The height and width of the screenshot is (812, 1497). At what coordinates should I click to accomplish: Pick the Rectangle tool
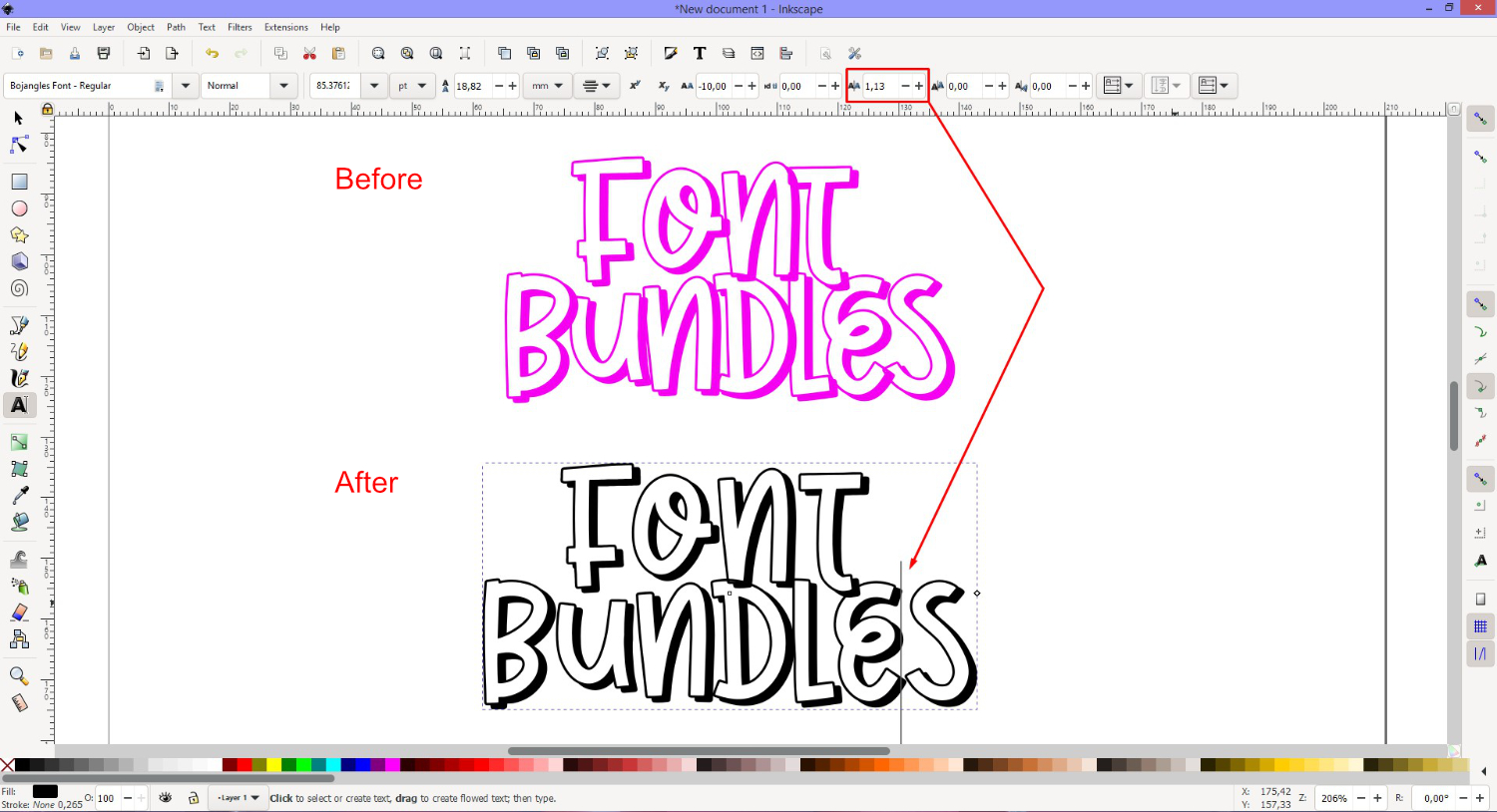19,182
